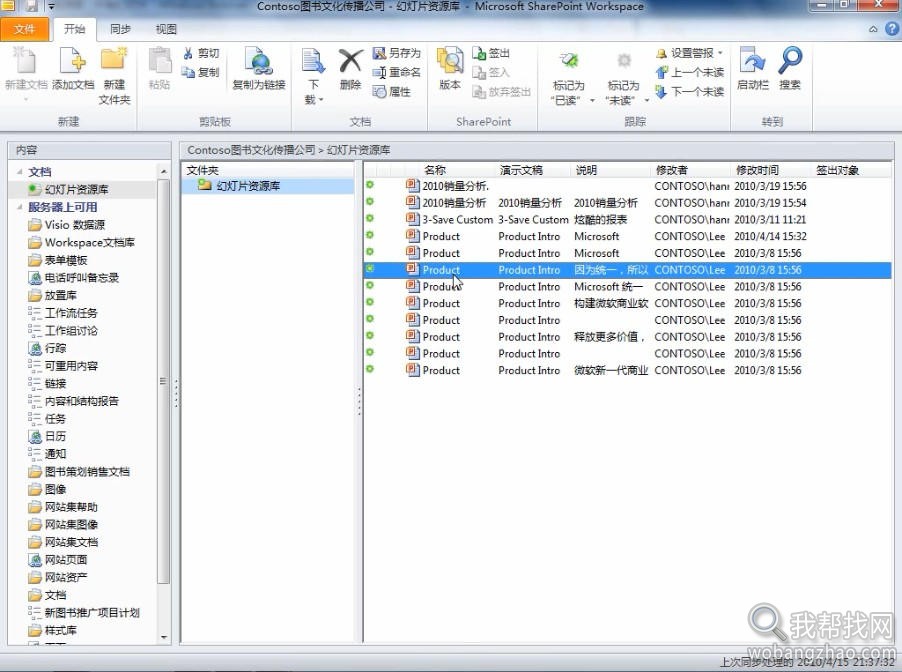
Task: Collapse the ribbon with caret button
Action: click(x=873, y=29)
